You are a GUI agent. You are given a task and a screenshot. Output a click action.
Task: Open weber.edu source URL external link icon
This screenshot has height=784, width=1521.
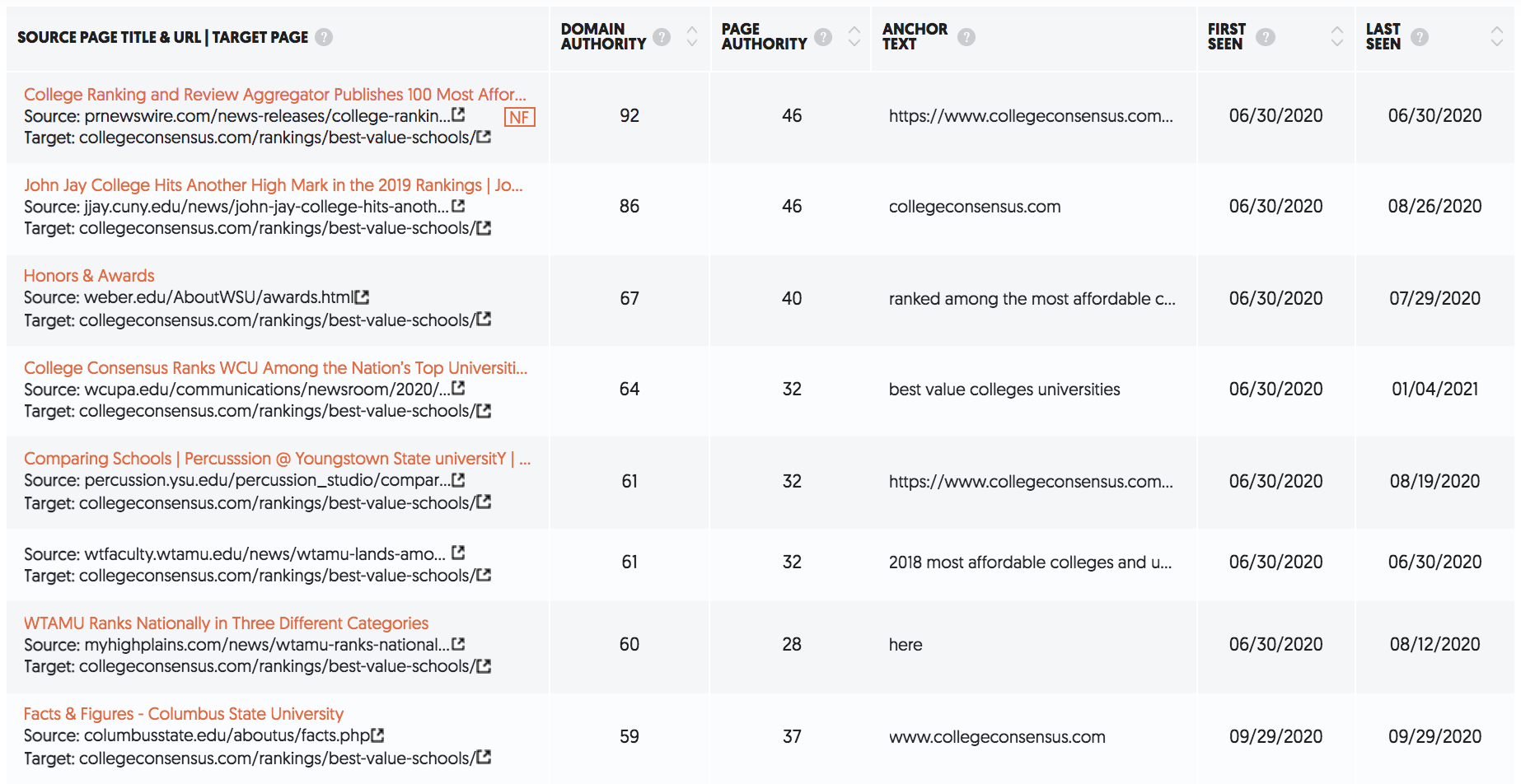(362, 296)
